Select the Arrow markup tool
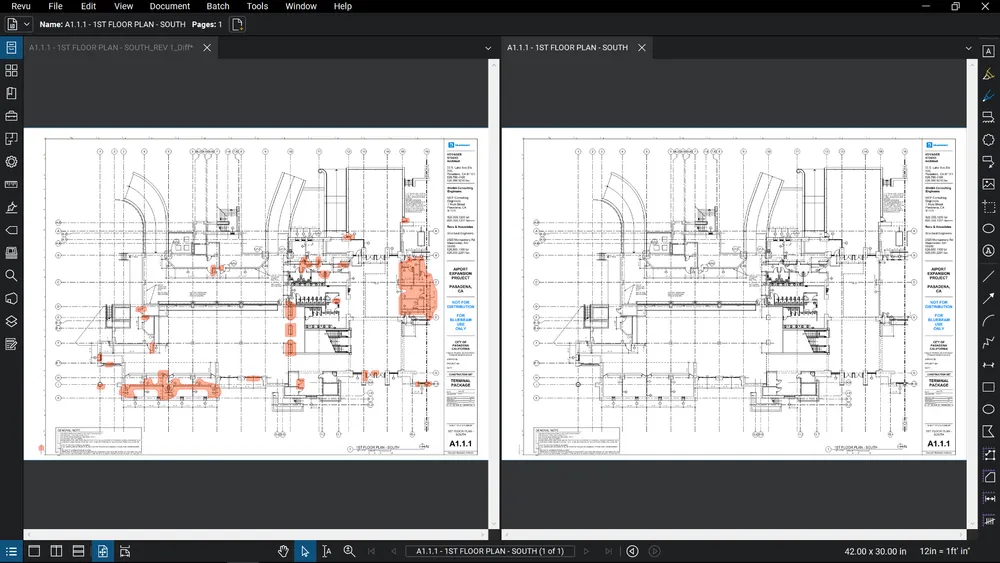 [989, 298]
